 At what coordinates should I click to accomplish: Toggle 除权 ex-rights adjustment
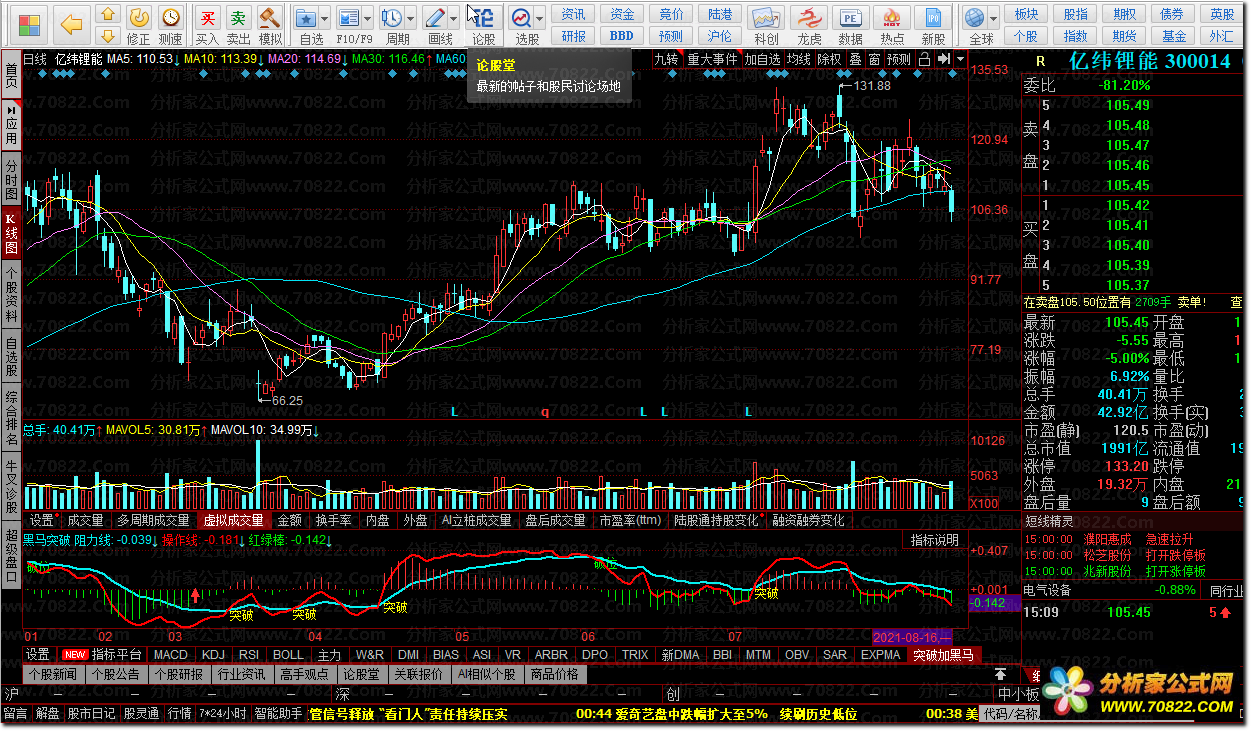(830, 59)
